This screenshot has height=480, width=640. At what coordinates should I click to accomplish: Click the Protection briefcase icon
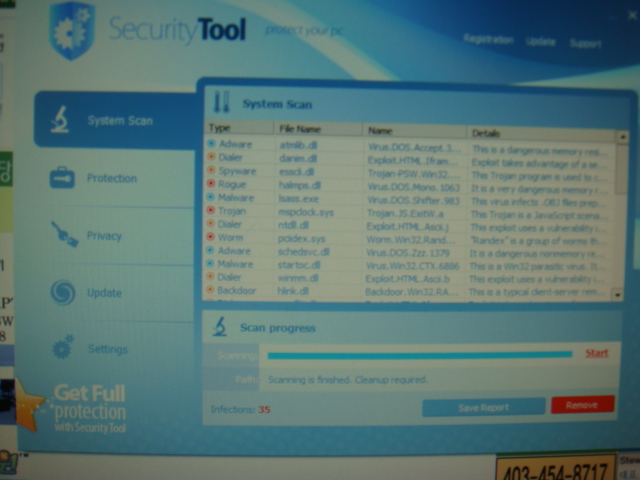click(62, 178)
